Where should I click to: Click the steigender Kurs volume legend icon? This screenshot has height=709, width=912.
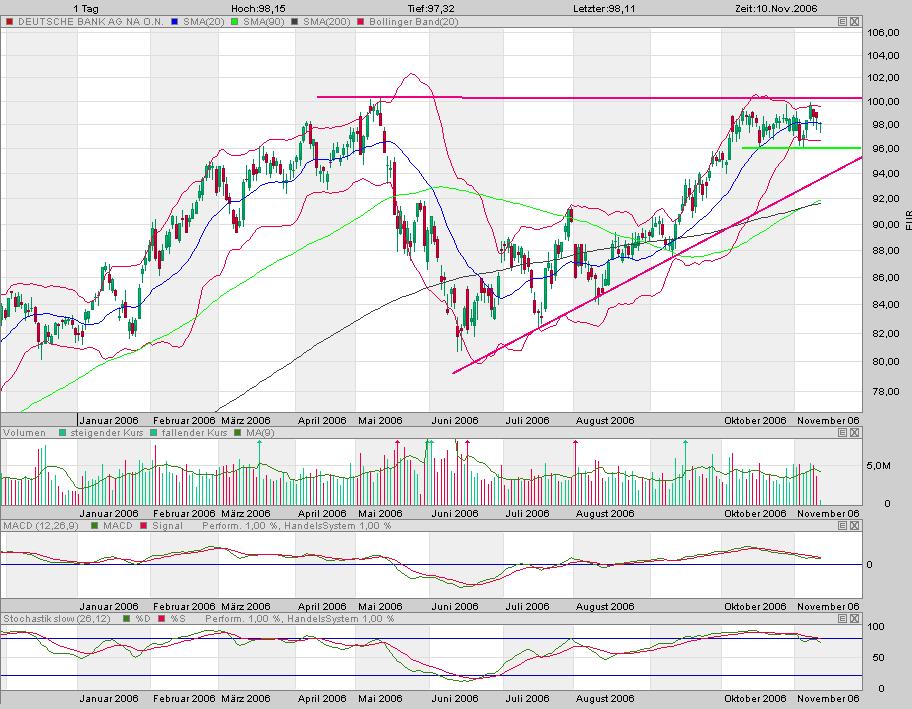(x=62, y=432)
